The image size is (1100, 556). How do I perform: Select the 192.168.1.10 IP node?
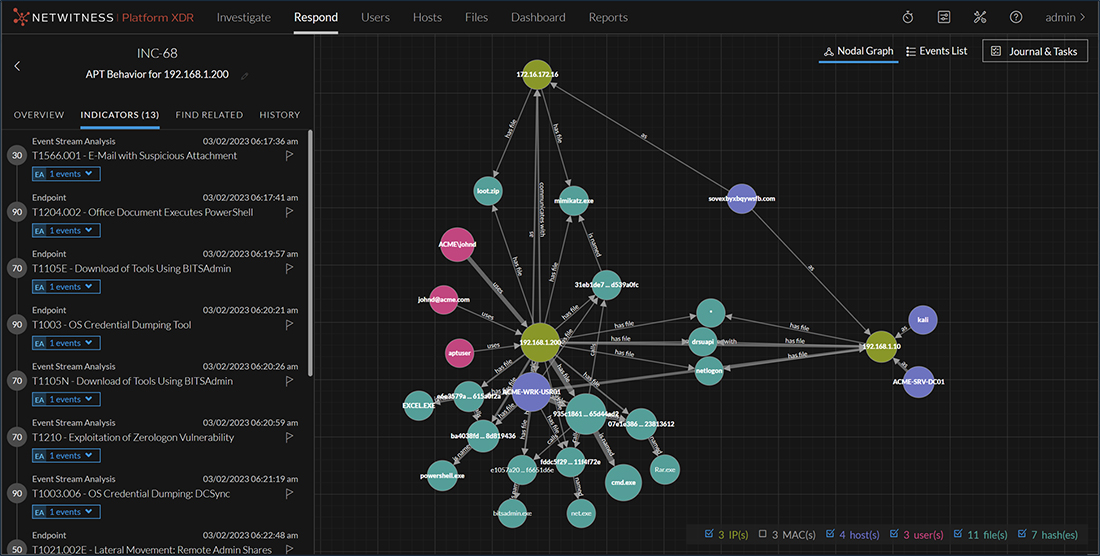point(880,346)
